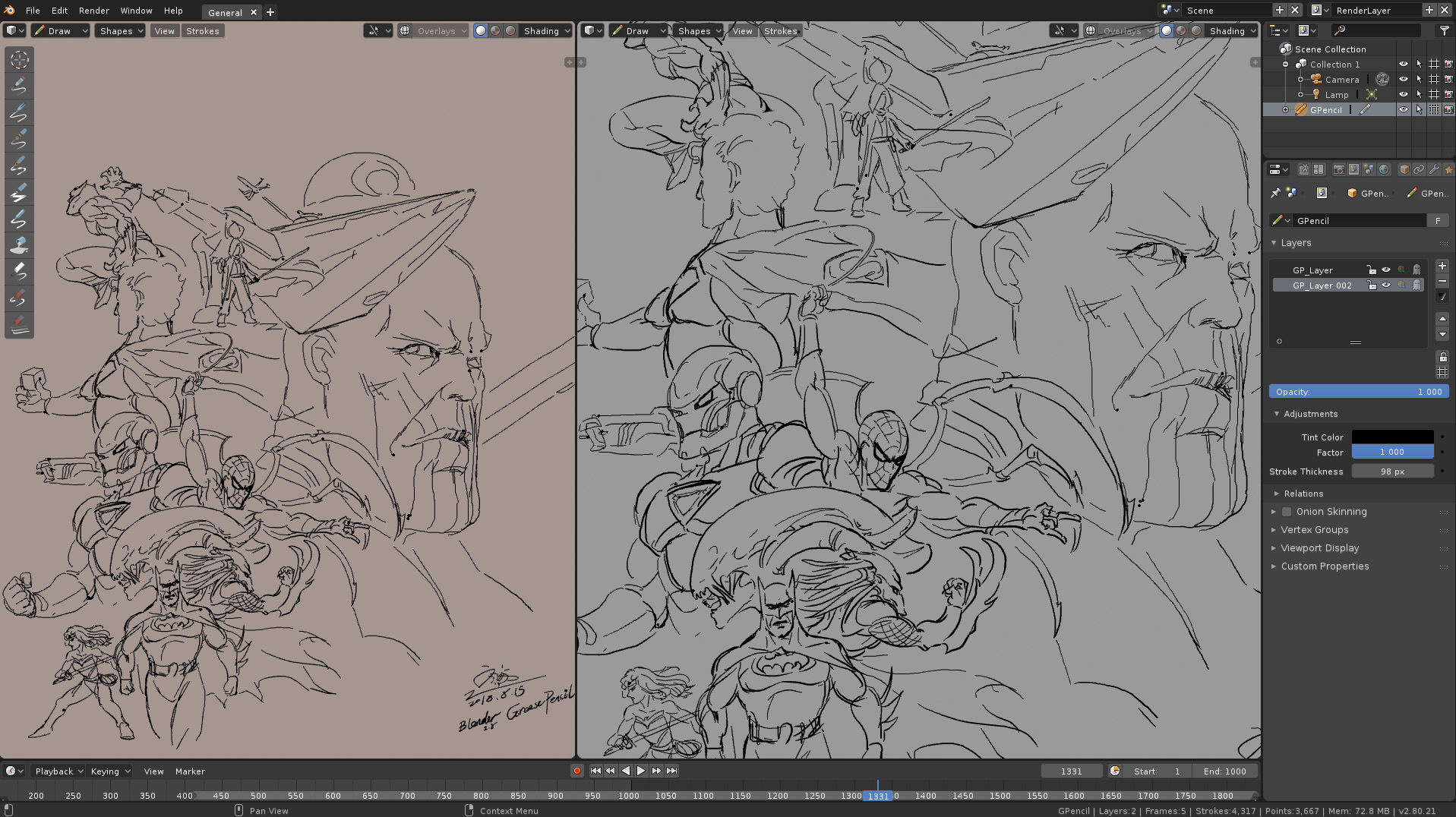Click Strokes button in the left viewport
This screenshot has height=817, width=1456.
coord(203,30)
